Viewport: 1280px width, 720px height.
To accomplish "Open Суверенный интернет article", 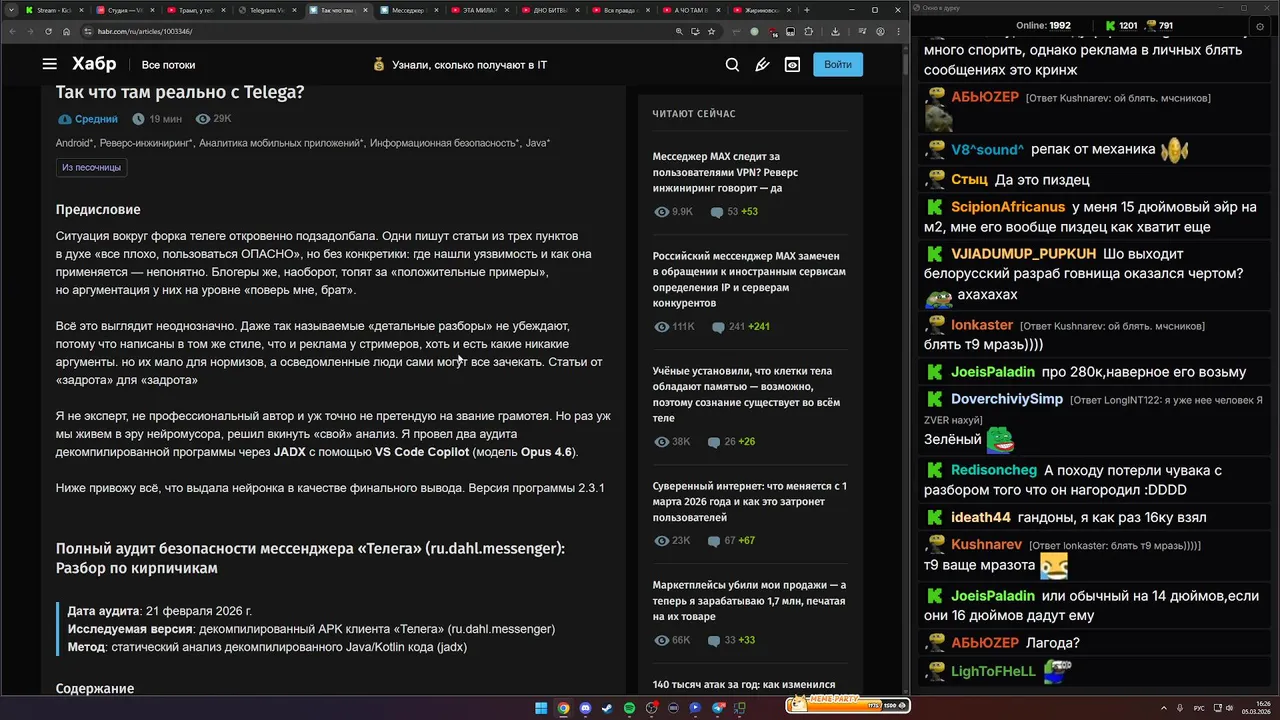I will point(750,502).
